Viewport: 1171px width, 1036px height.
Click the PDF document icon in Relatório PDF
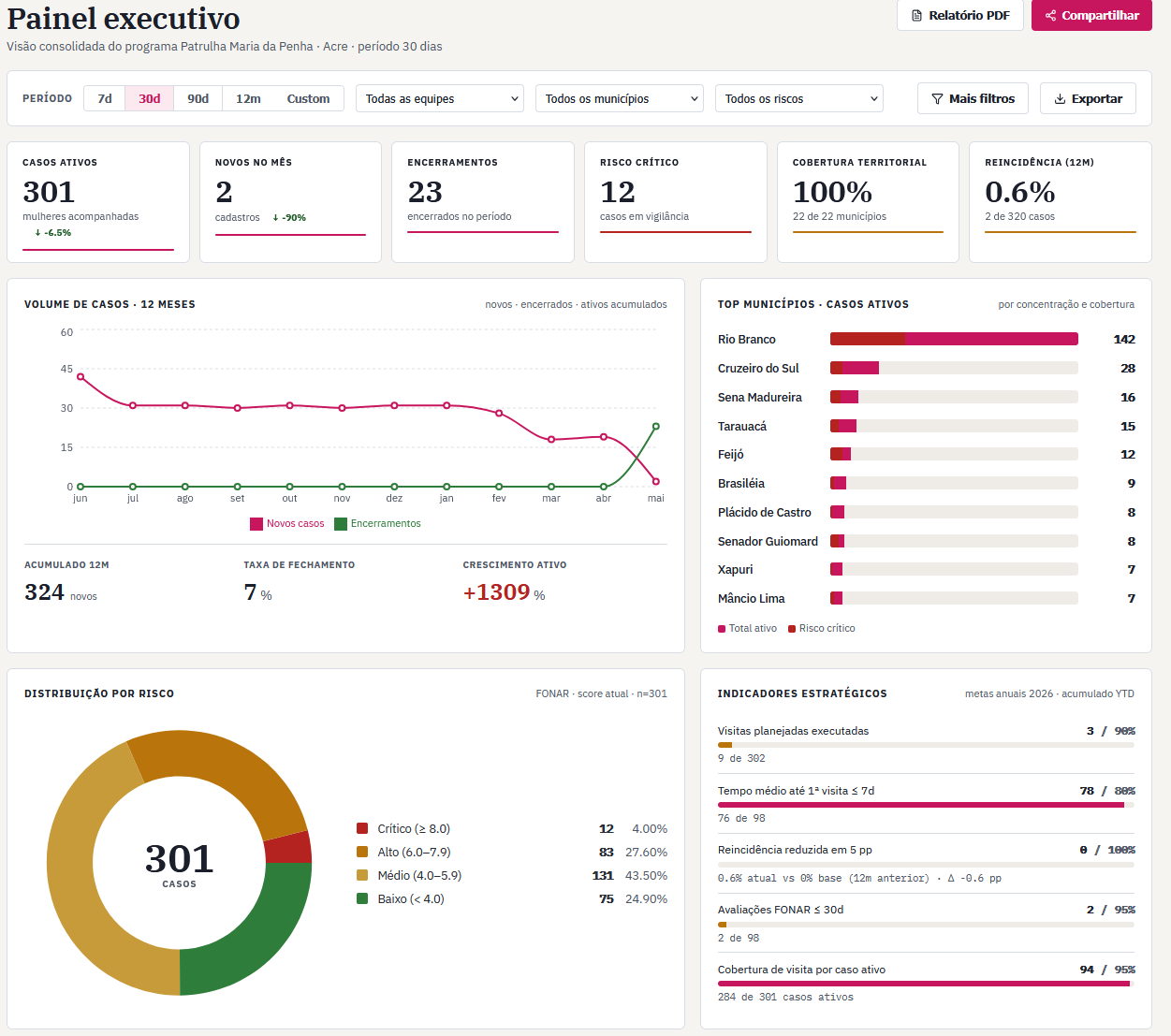pos(916,16)
